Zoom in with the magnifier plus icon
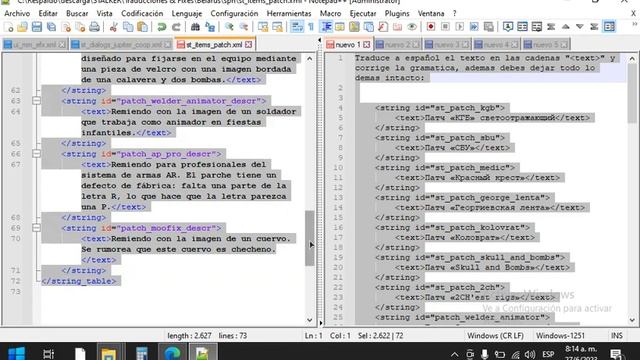640x360 pixels. point(229,27)
